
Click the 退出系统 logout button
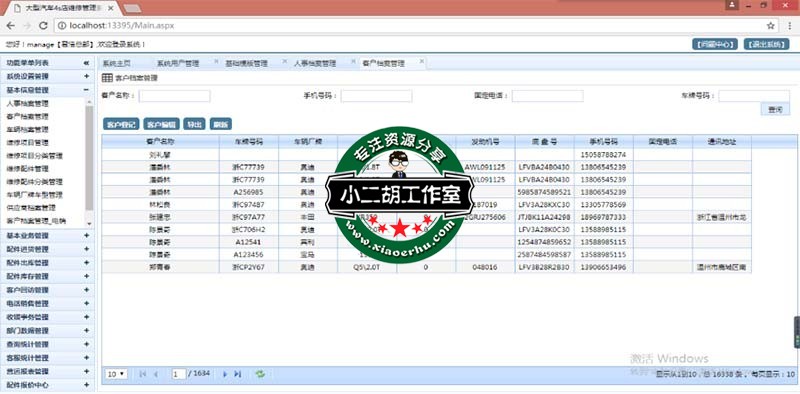[766, 44]
